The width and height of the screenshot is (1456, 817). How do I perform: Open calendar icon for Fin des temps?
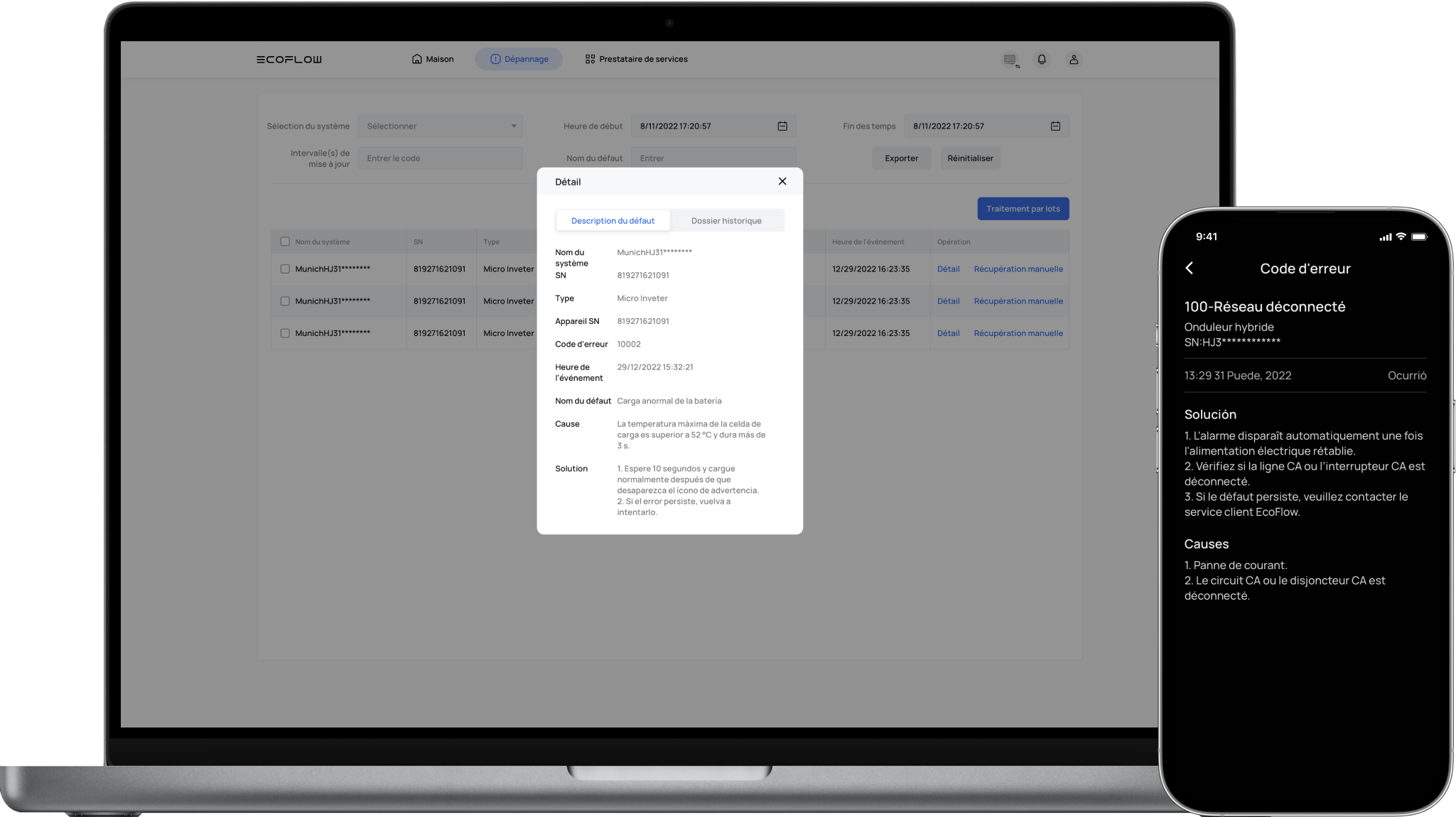pyautogui.click(x=1055, y=126)
